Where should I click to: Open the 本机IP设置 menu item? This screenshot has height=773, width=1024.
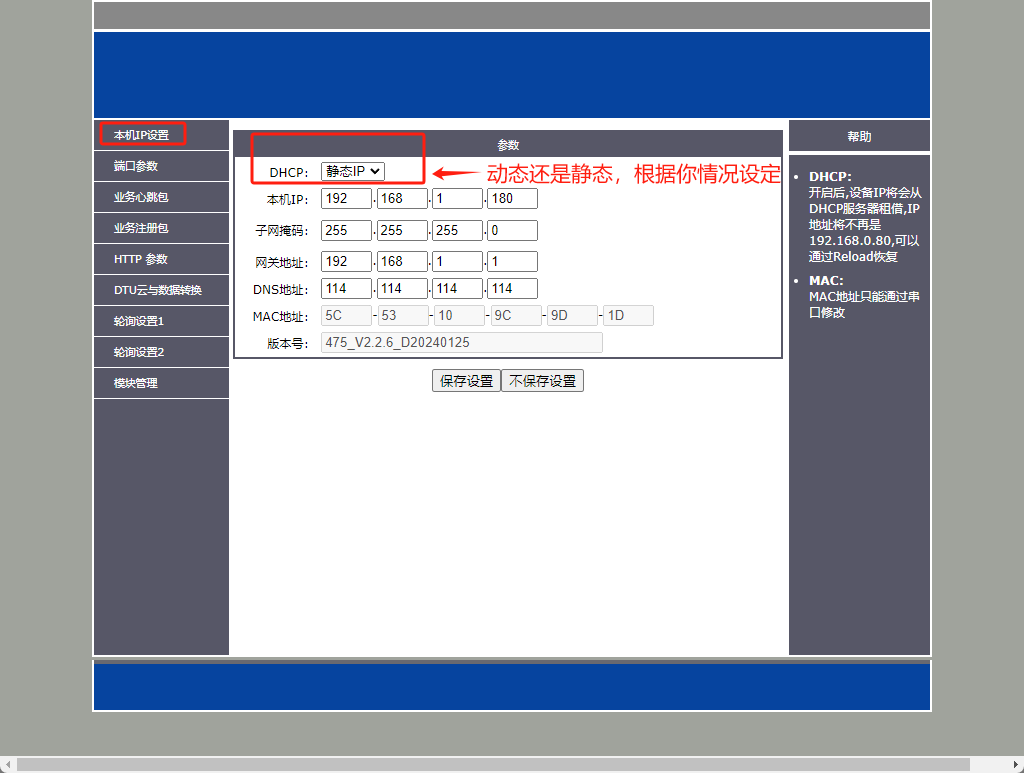[x=141, y=135]
